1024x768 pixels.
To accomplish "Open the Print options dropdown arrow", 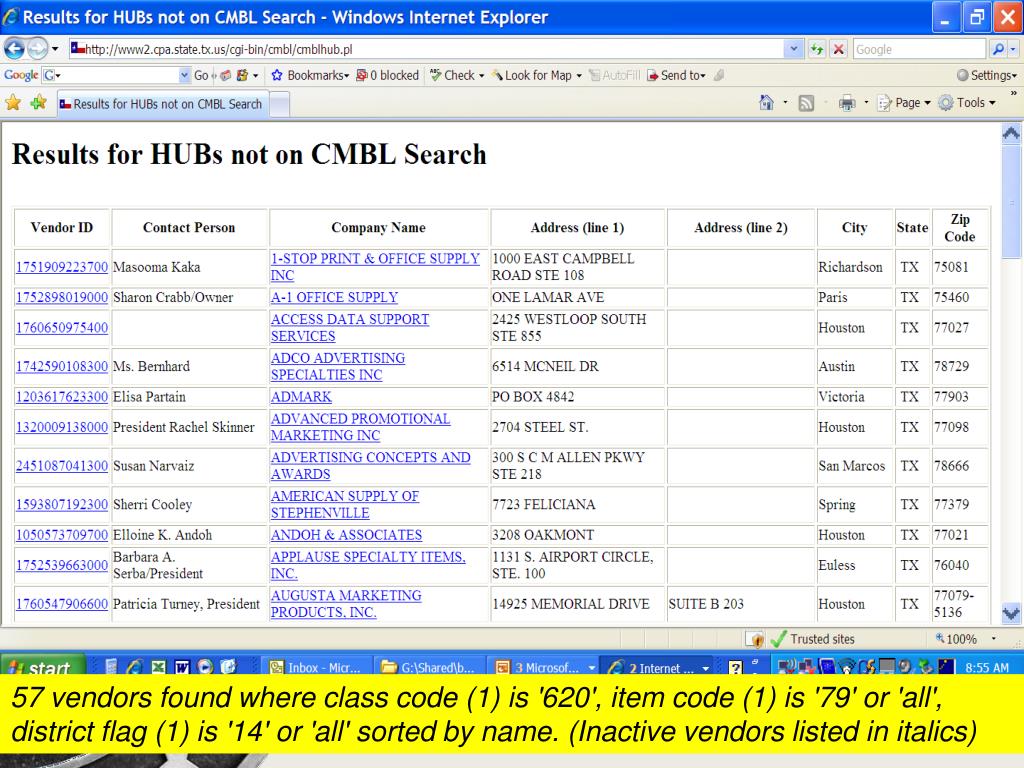I will pos(866,103).
